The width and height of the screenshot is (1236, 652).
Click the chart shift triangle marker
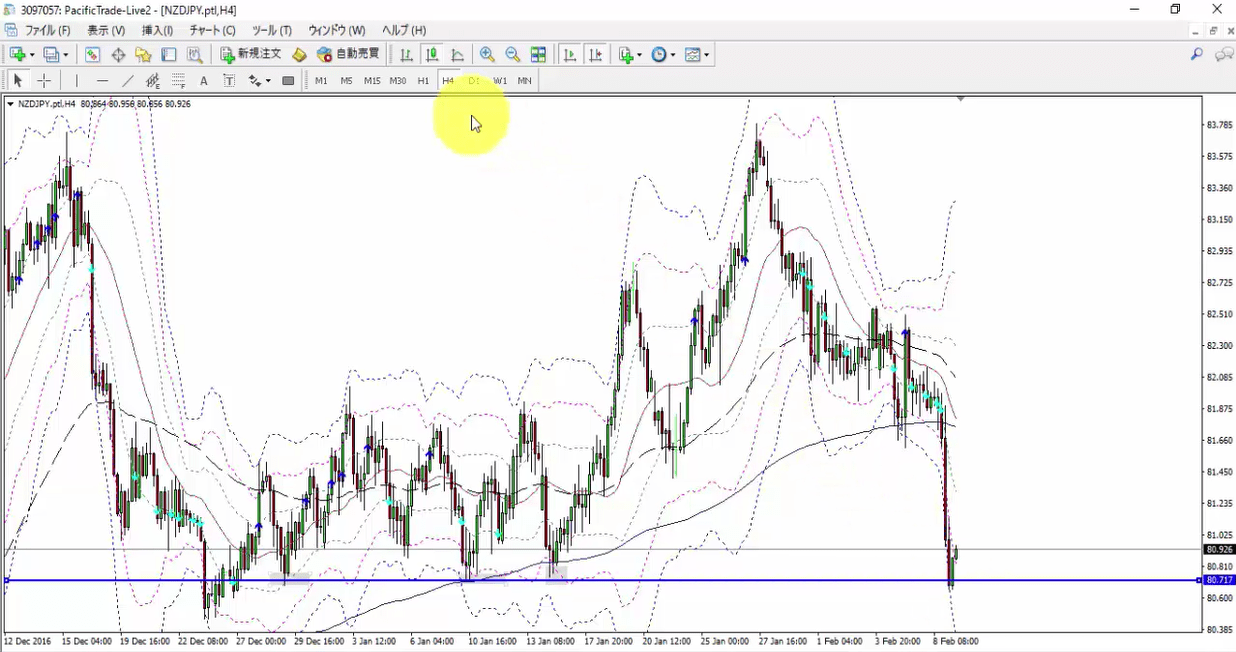[960, 99]
